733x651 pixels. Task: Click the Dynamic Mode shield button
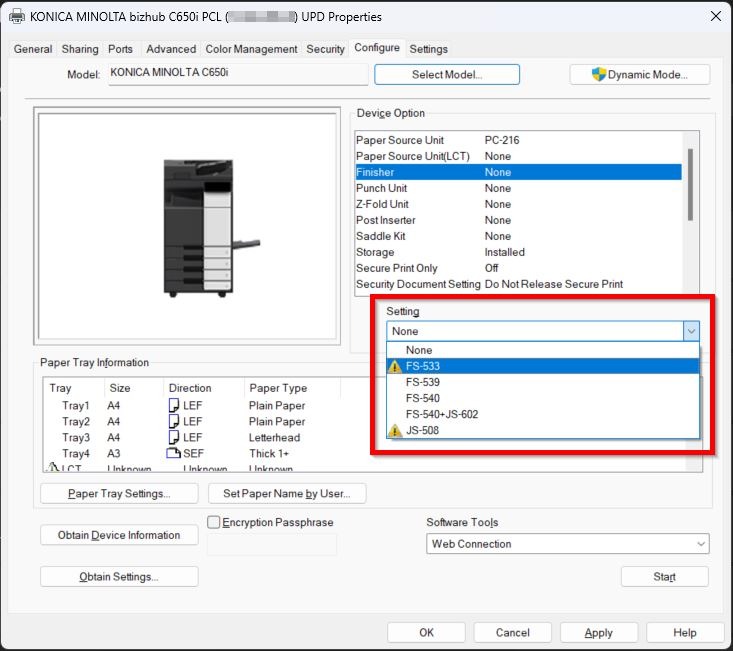point(639,75)
